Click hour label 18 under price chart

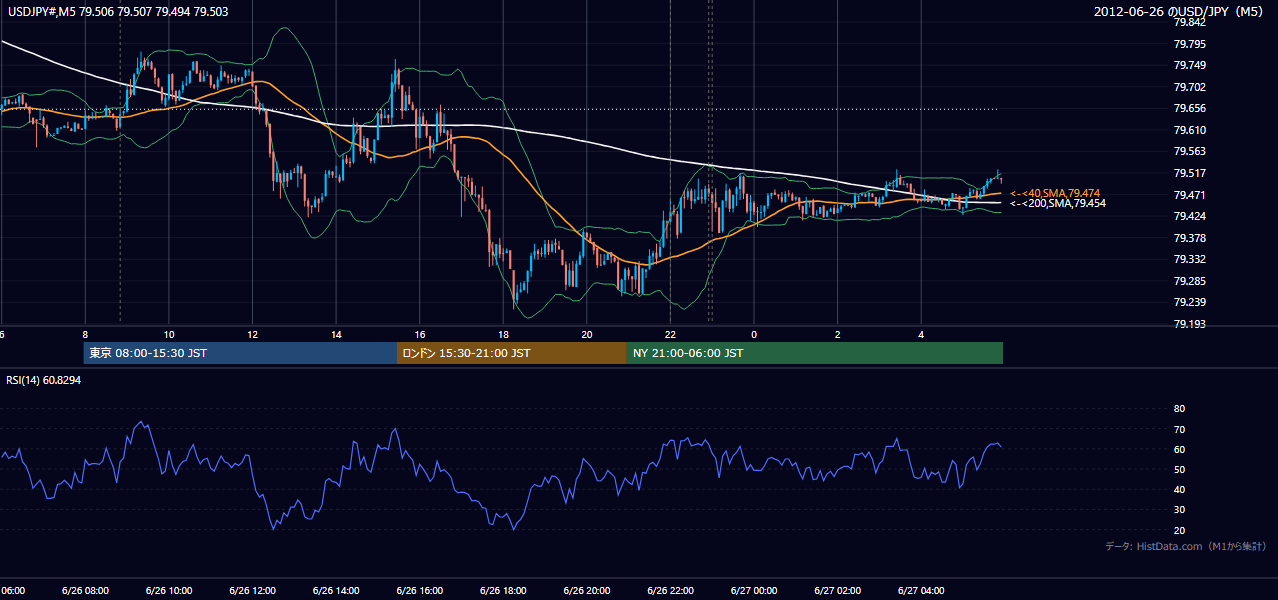(x=503, y=334)
